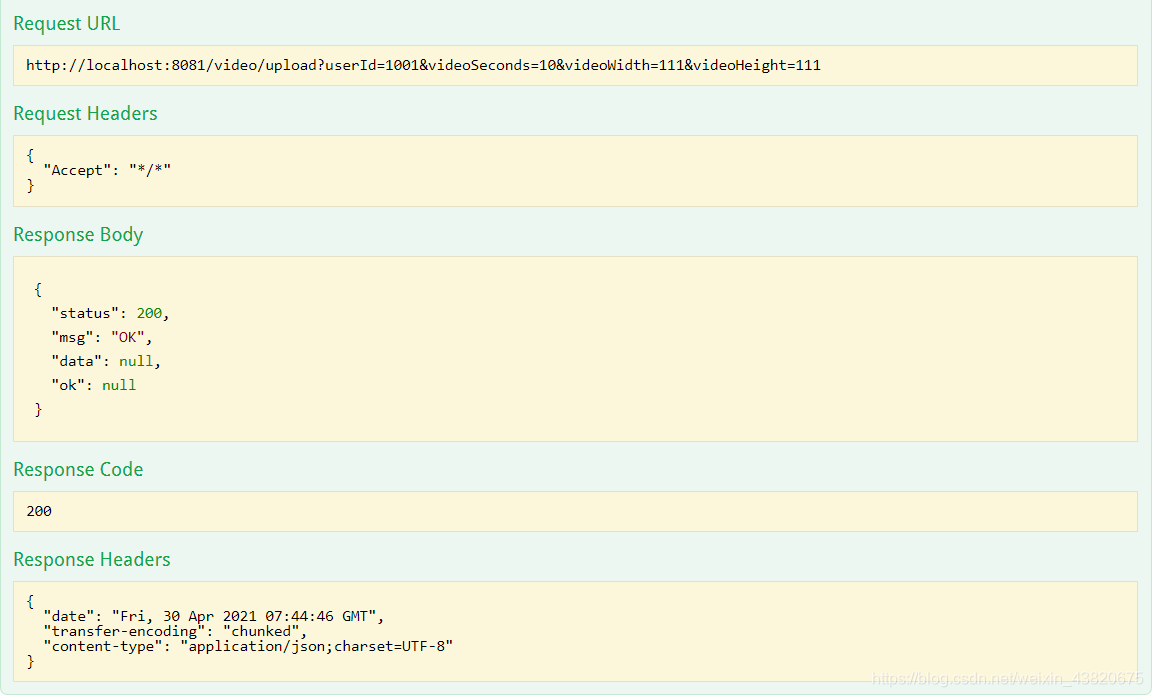Viewport: 1153px width, 697px height.
Task: Click the 200 response code value
Action: pos(39,511)
